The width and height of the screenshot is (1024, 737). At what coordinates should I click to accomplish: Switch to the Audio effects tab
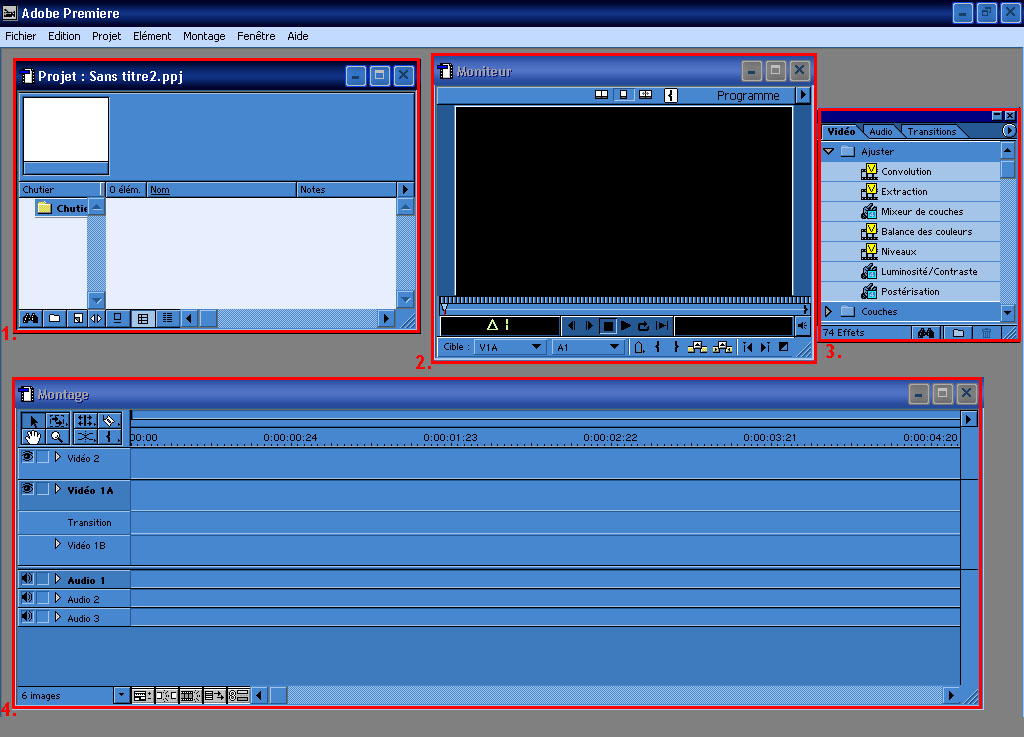880,132
